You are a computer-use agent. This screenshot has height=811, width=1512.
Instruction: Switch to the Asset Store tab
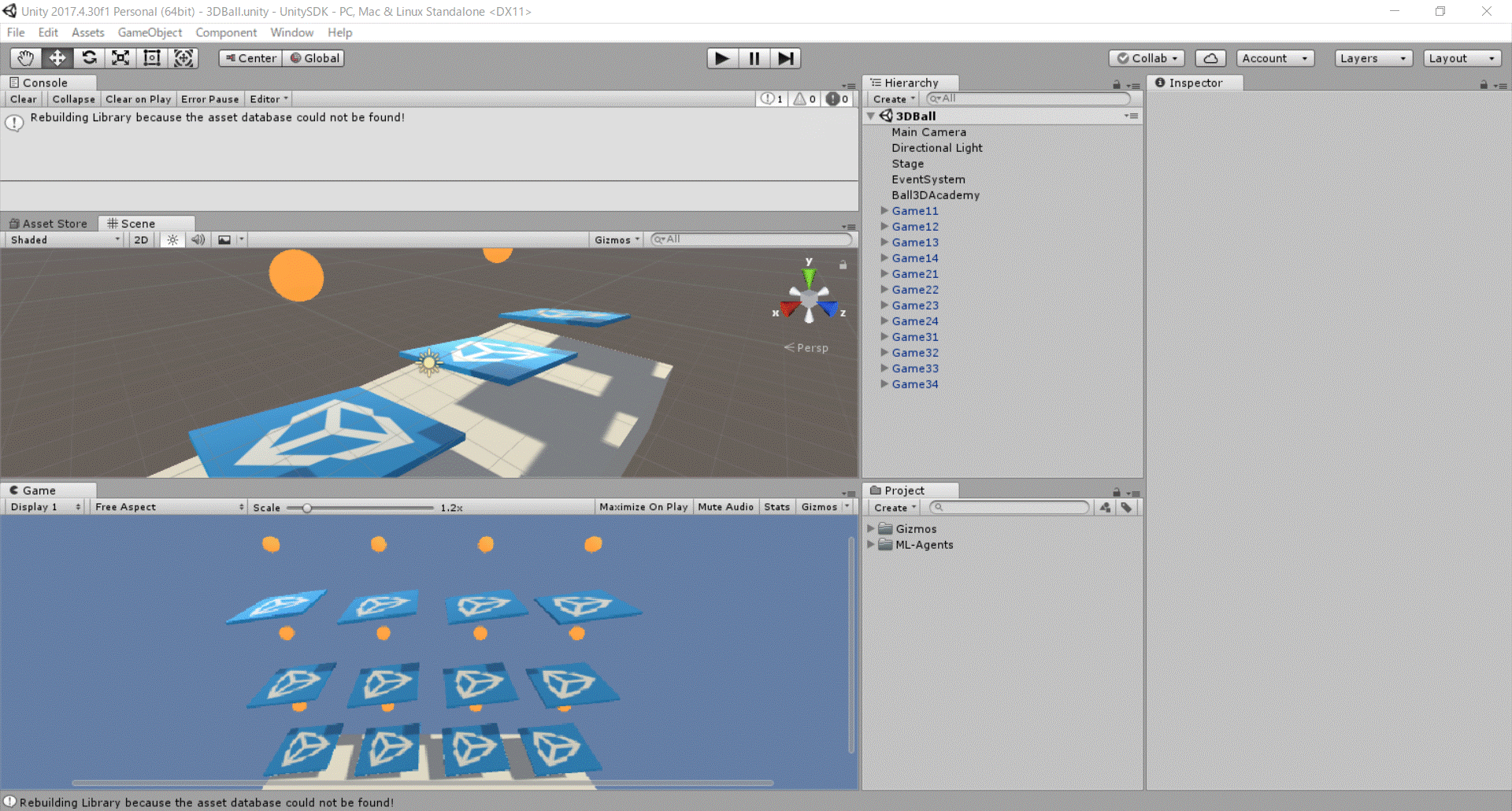click(x=49, y=224)
